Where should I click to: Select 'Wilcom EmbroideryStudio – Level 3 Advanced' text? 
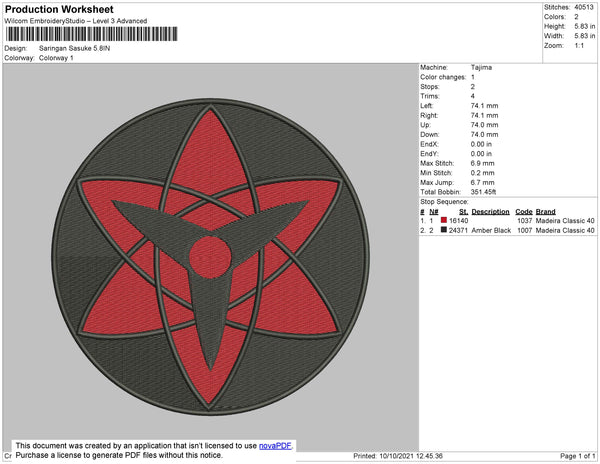(76, 21)
